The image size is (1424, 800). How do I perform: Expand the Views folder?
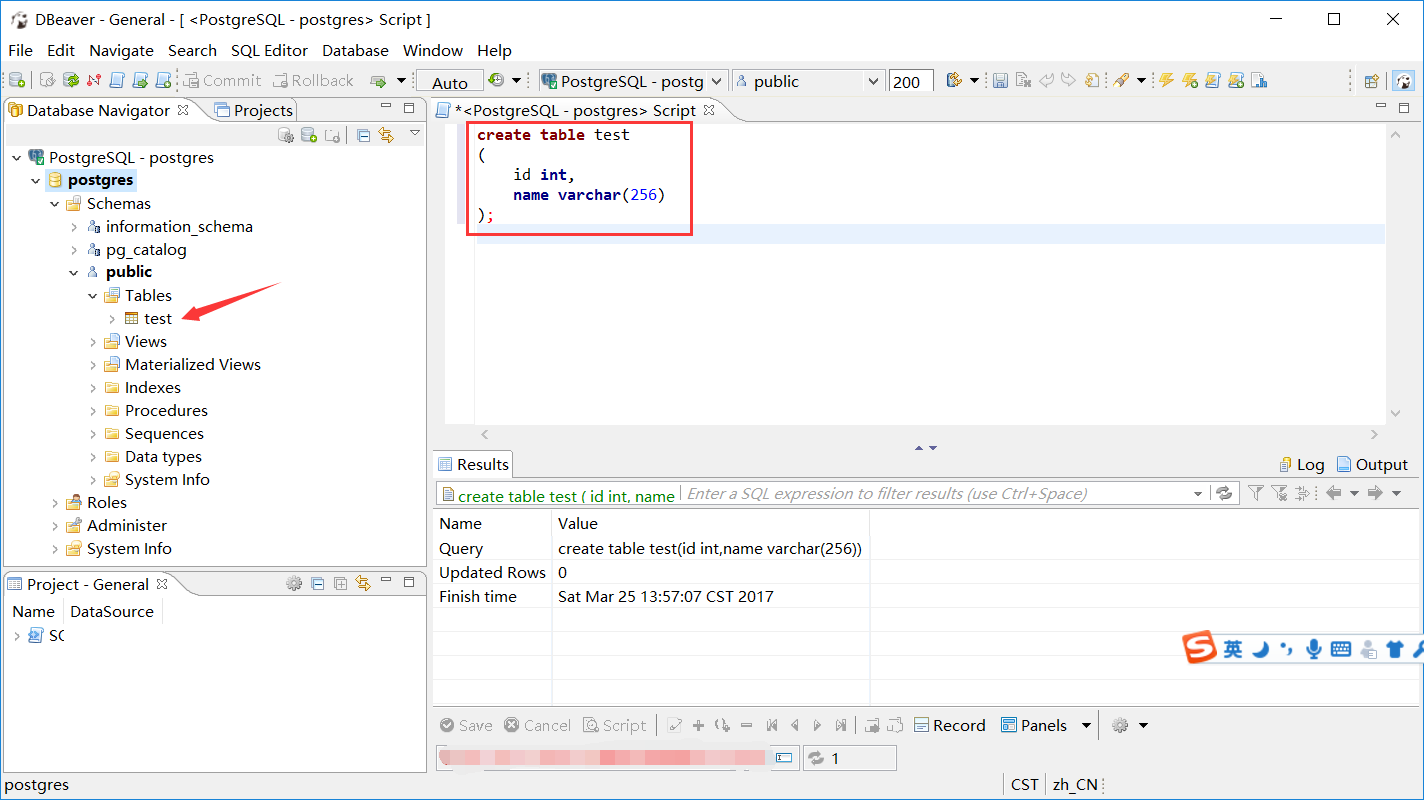[x=93, y=342]
